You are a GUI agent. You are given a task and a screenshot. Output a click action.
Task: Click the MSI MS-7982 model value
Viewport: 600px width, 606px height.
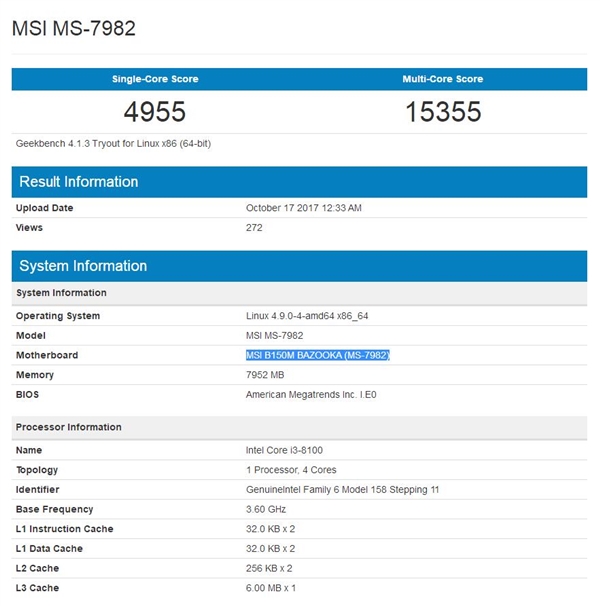coord(274,335)
